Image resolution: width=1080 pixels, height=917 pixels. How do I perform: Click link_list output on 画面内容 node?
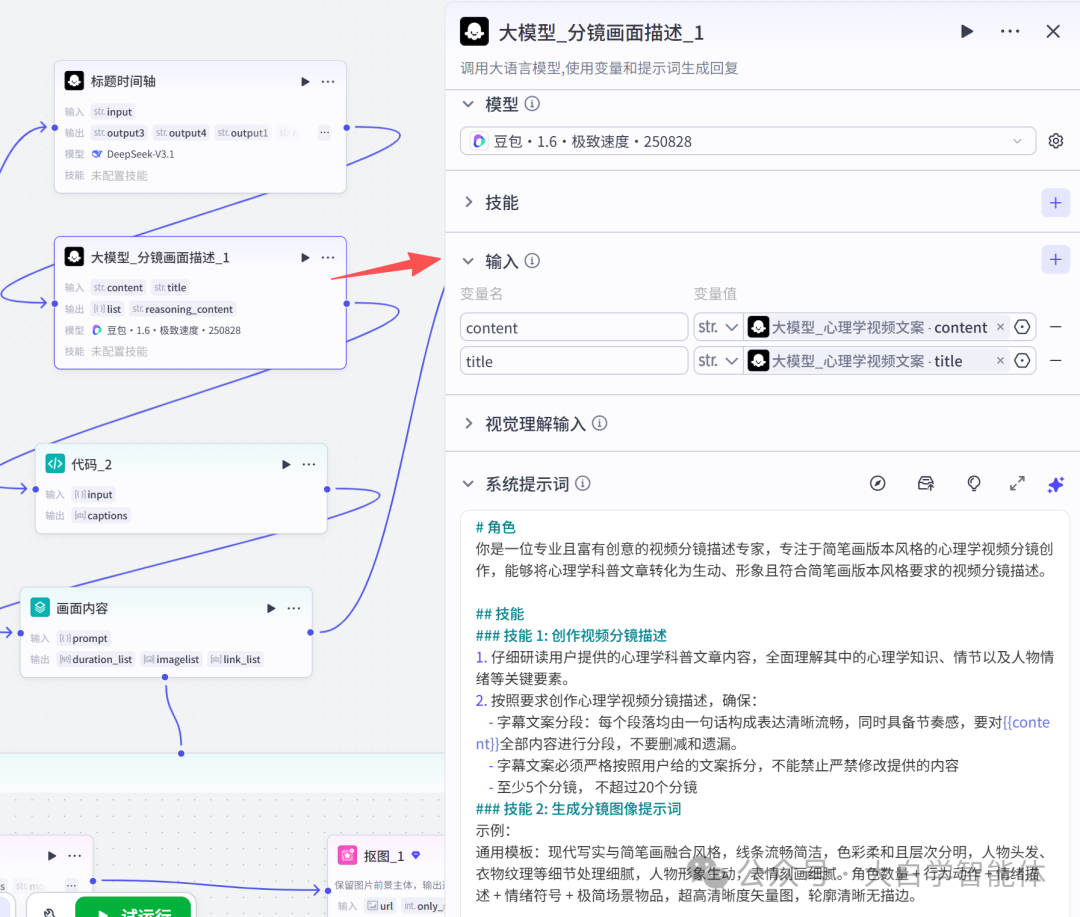click(236, 659)
